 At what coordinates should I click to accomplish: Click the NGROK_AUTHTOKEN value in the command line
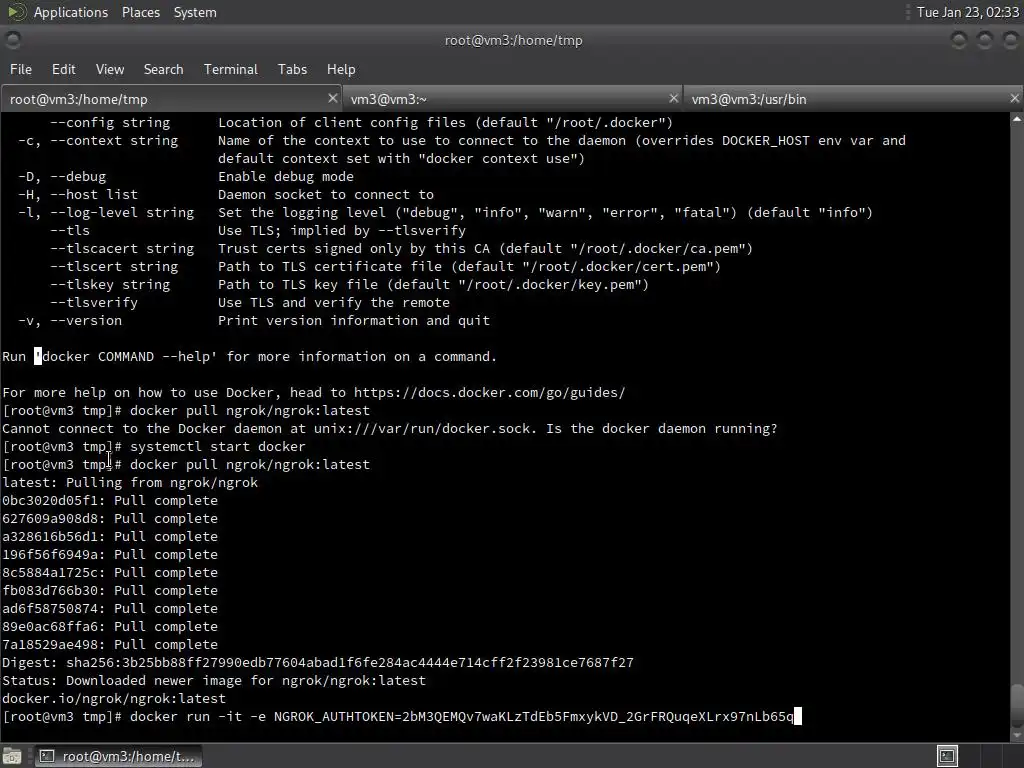598,716
